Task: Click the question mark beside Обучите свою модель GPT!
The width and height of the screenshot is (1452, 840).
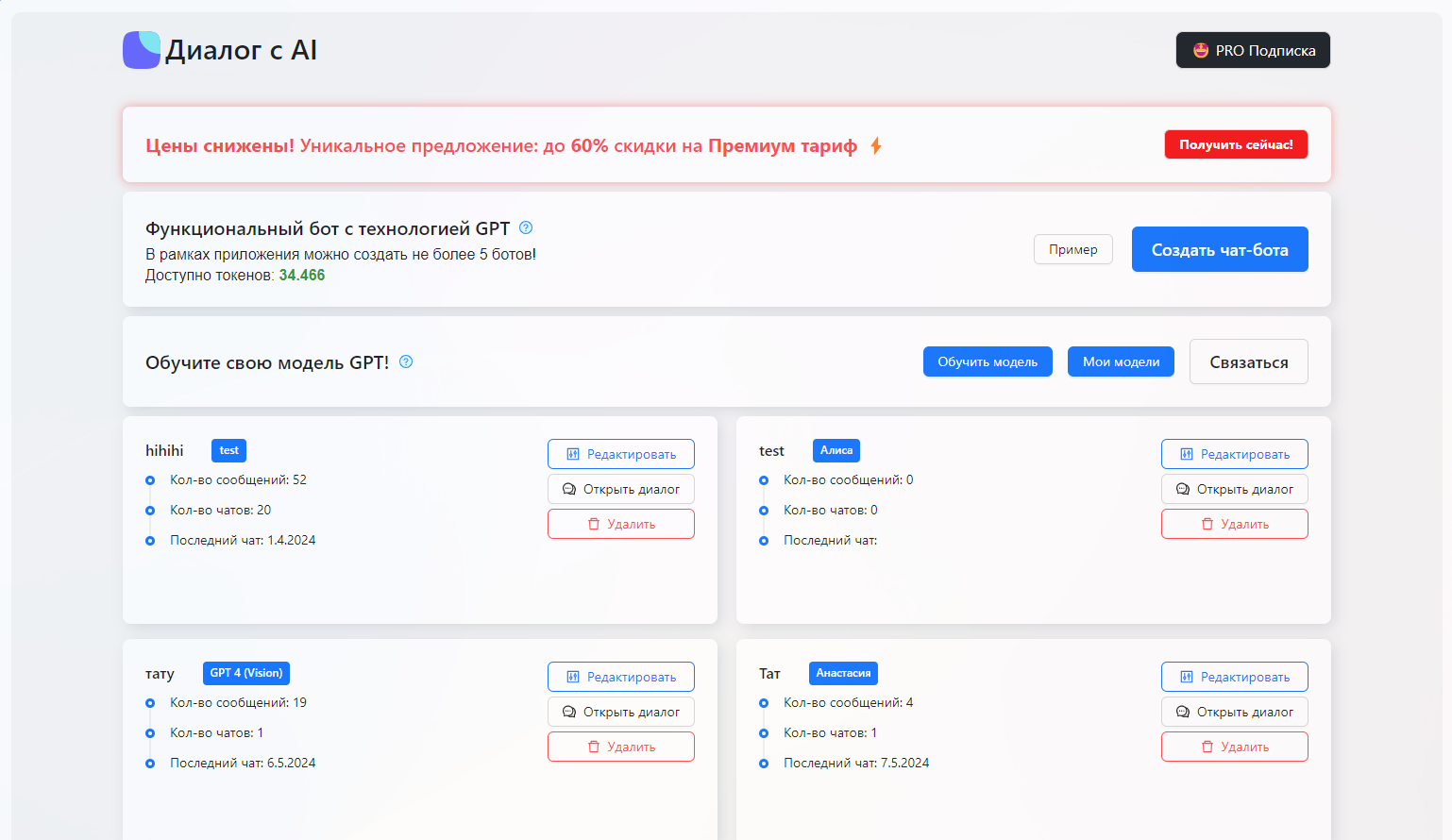Action: point(405,361)
